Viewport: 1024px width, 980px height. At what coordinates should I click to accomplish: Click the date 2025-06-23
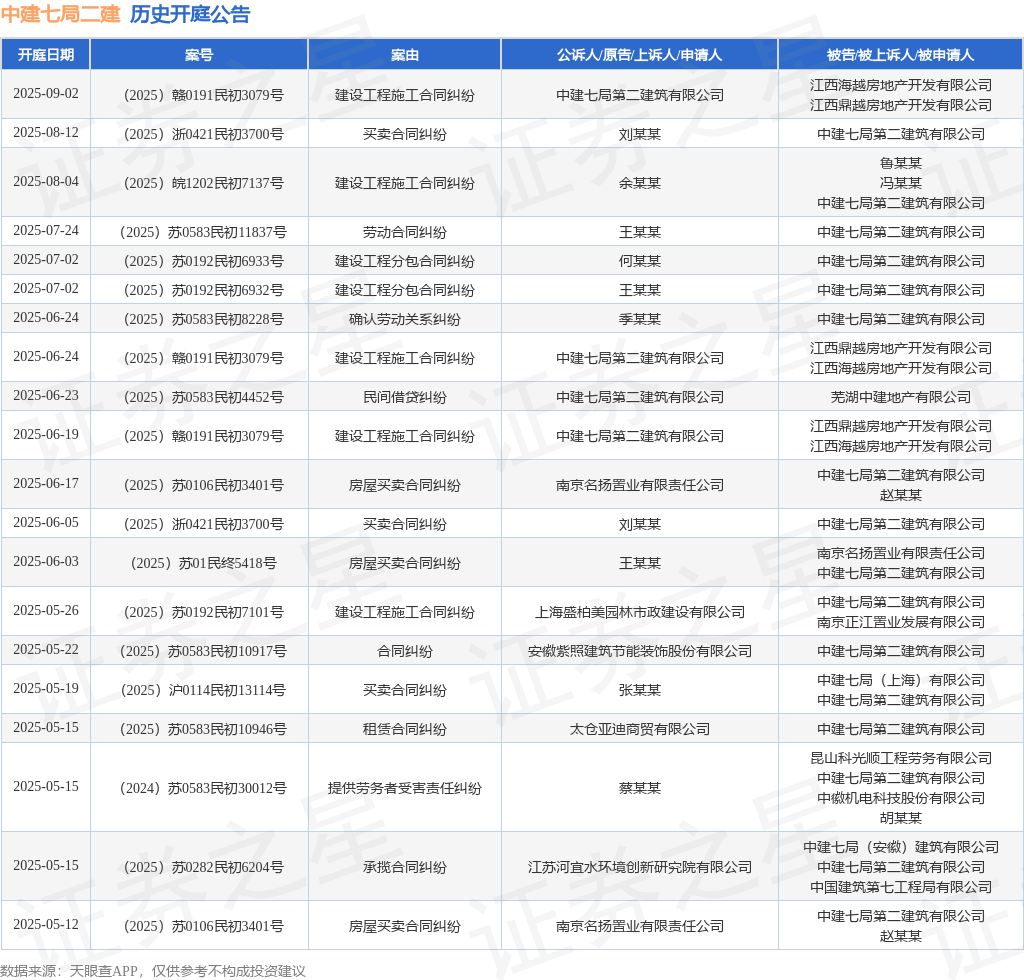tap(46, 396)
